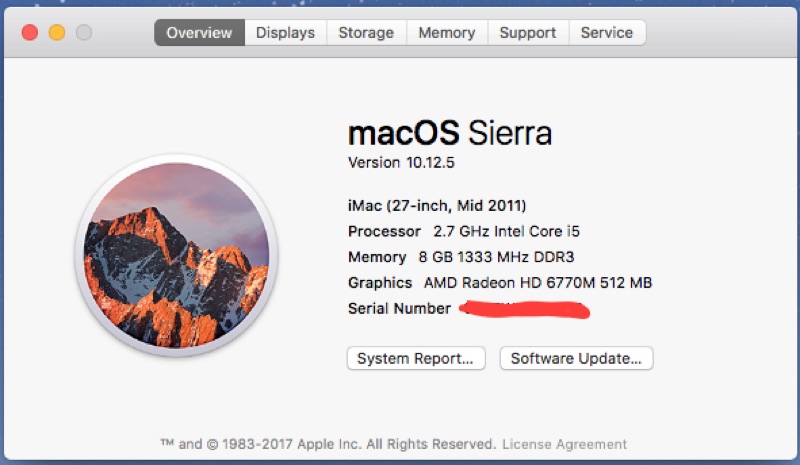Screen dimensions: 800x465
Task: Open the Storage tab
Action: [x=366, y=33]
